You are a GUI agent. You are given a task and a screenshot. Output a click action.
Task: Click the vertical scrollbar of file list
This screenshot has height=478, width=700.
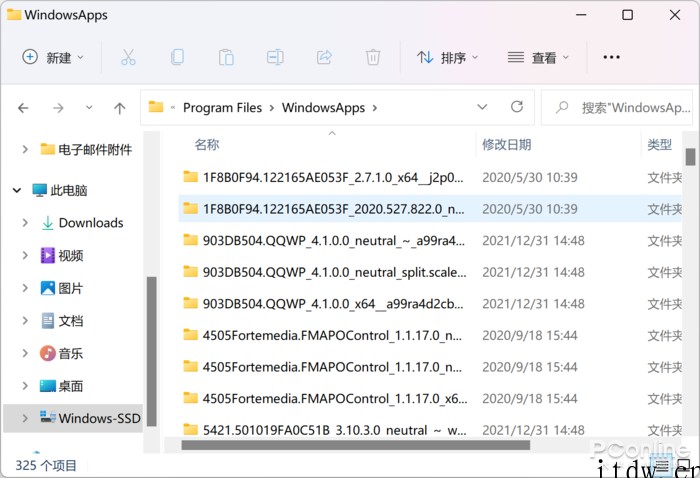690,157
